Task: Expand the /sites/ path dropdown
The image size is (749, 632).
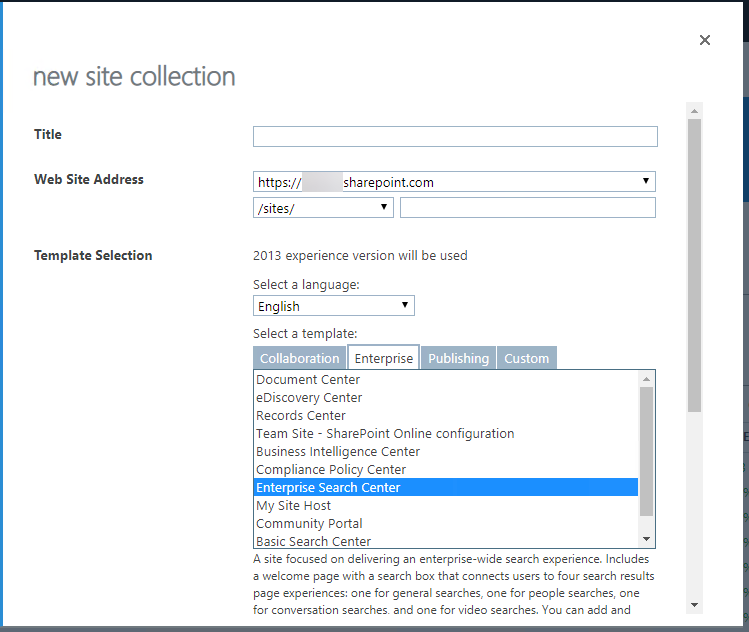Action: tap(323, 207)
